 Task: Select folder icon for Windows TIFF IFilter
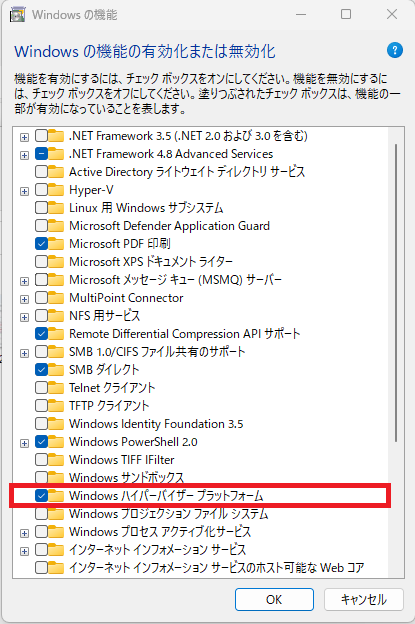coord(56,460)
